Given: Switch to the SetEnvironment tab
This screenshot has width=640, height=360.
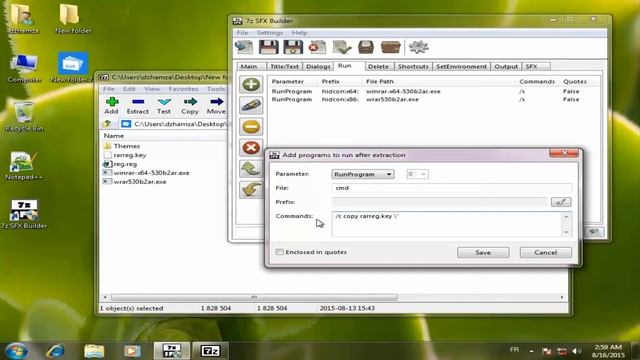Looking at the screenshot, I should (x=461, y=66).
